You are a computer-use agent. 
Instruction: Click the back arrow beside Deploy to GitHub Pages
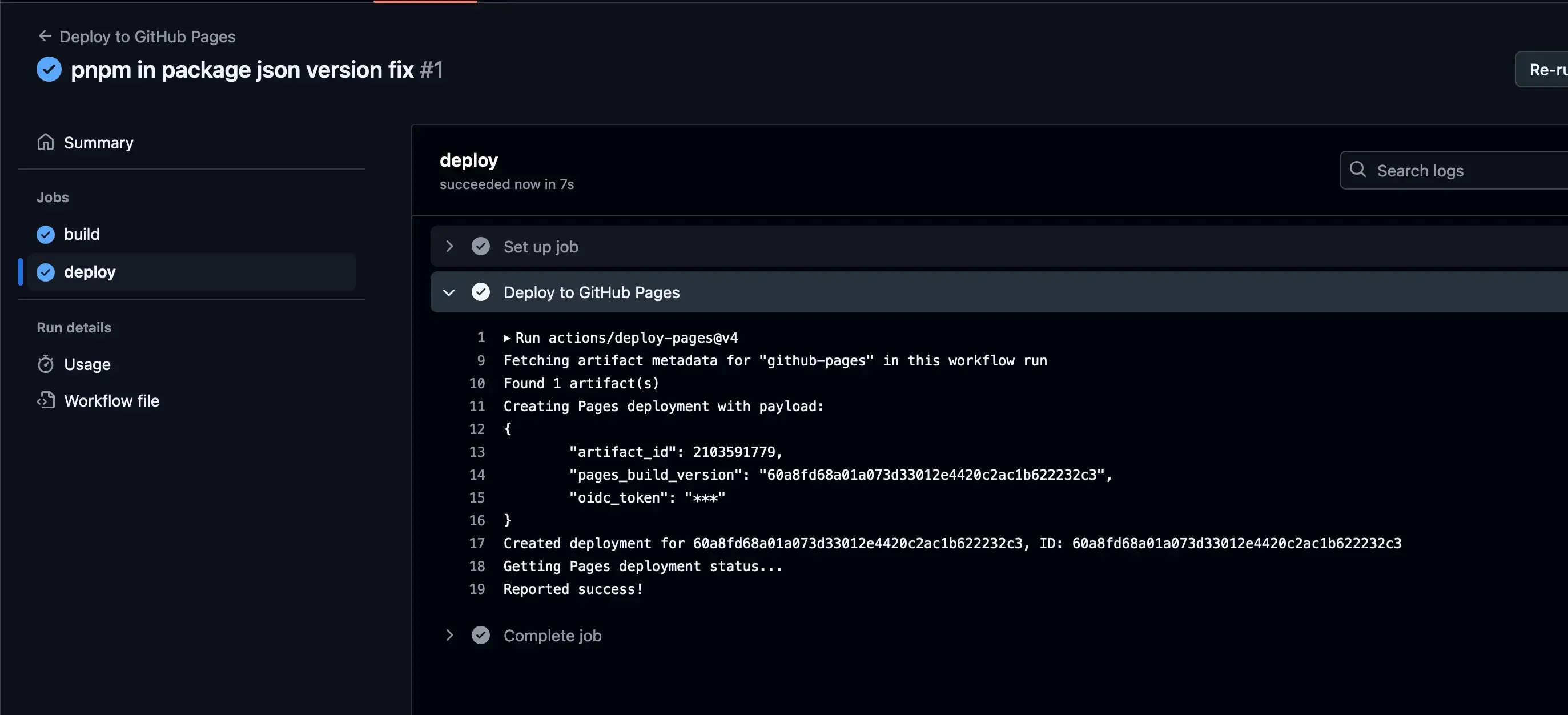click(45, 36)
